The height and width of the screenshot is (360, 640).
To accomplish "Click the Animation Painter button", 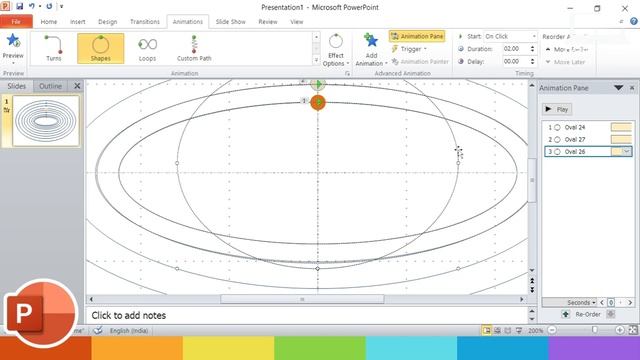I will (420, 62).
